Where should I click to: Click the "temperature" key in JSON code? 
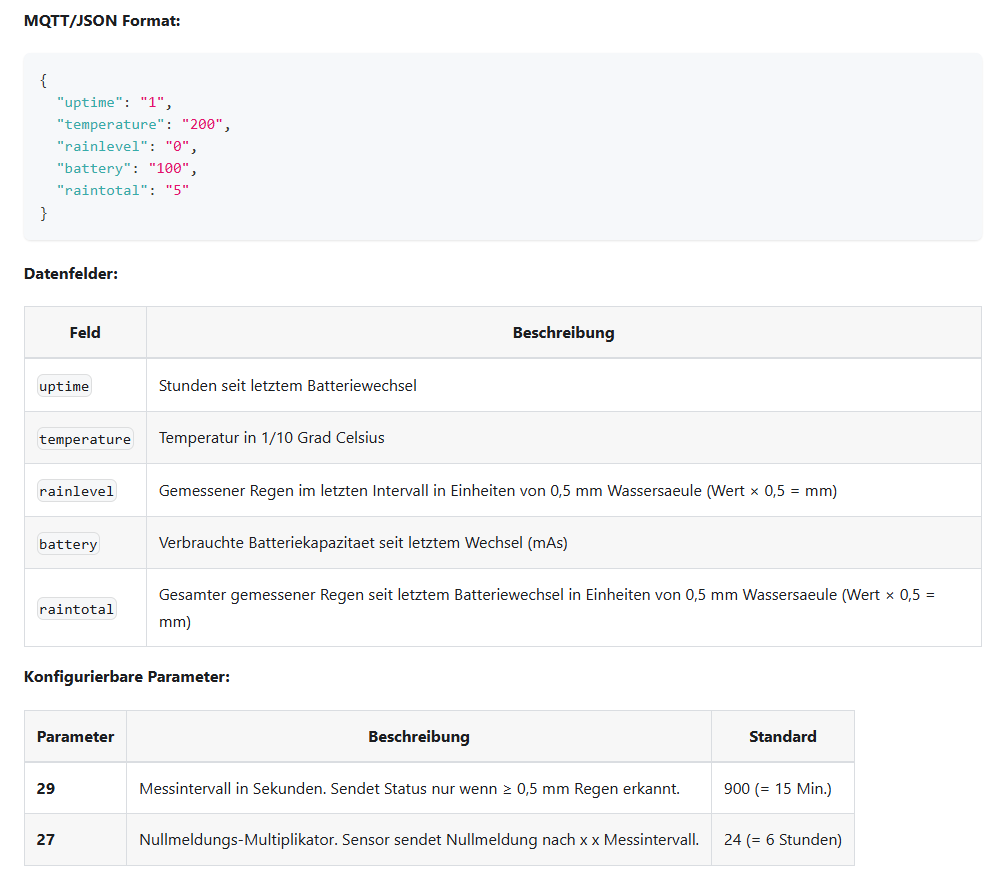point(111,125)
